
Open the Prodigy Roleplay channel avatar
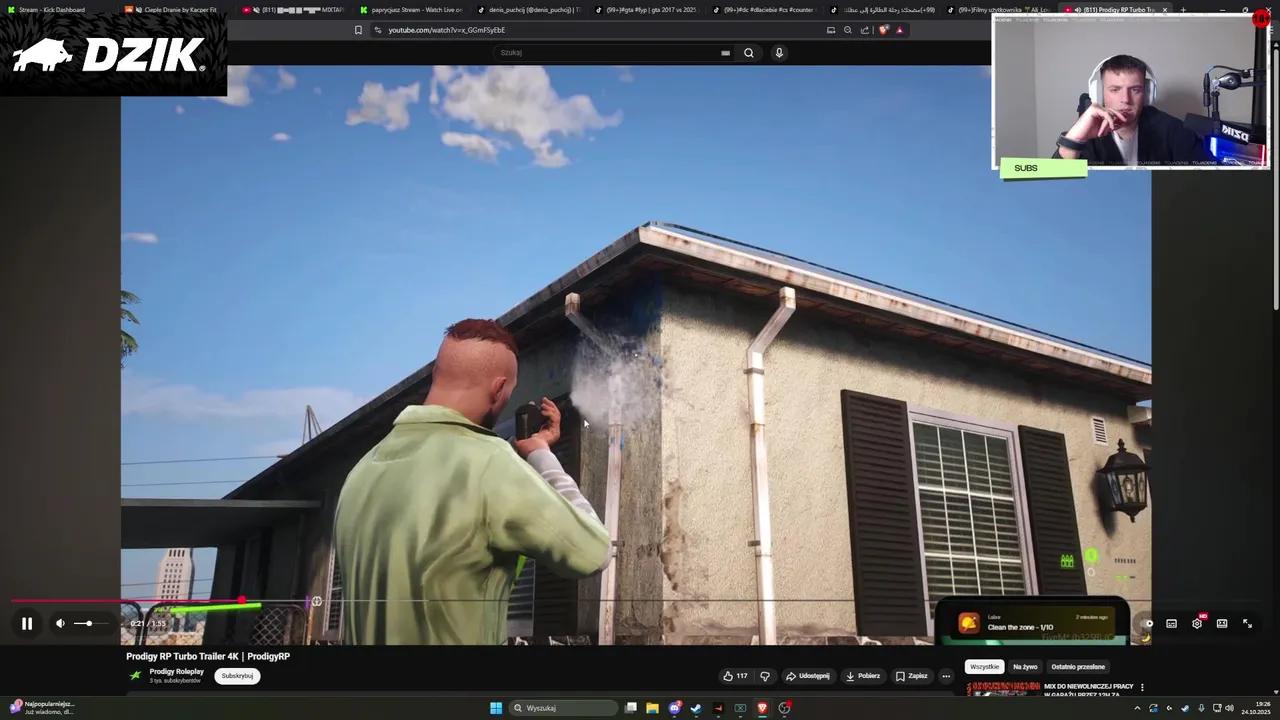pos(136,675)
